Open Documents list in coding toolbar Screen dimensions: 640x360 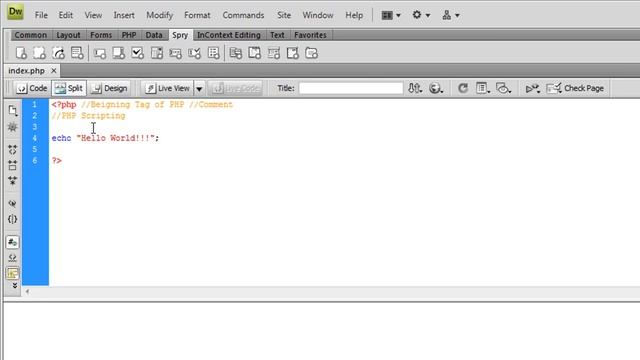tap(13, 111)
